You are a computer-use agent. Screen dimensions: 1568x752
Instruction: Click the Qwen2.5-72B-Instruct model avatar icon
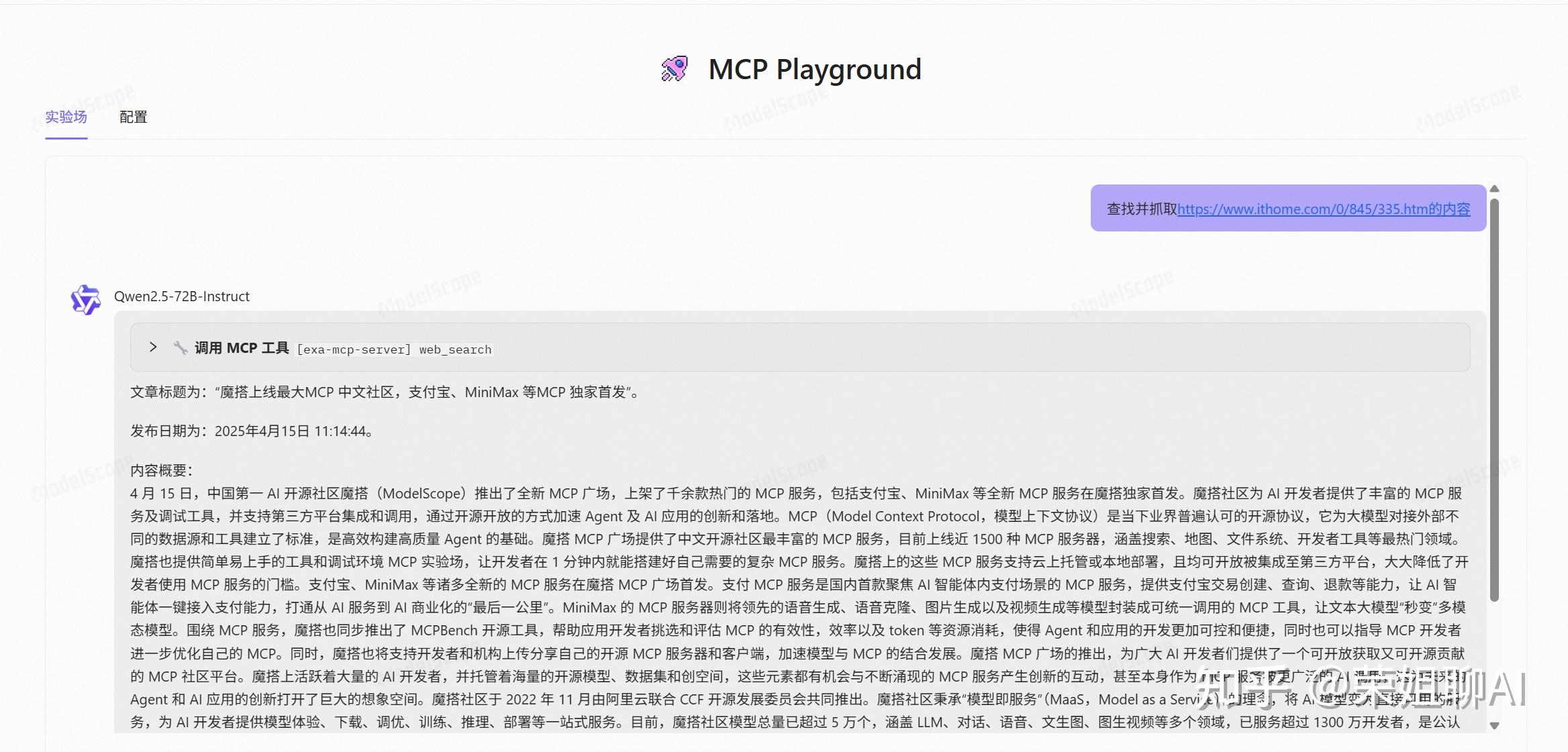coord(85,301)
